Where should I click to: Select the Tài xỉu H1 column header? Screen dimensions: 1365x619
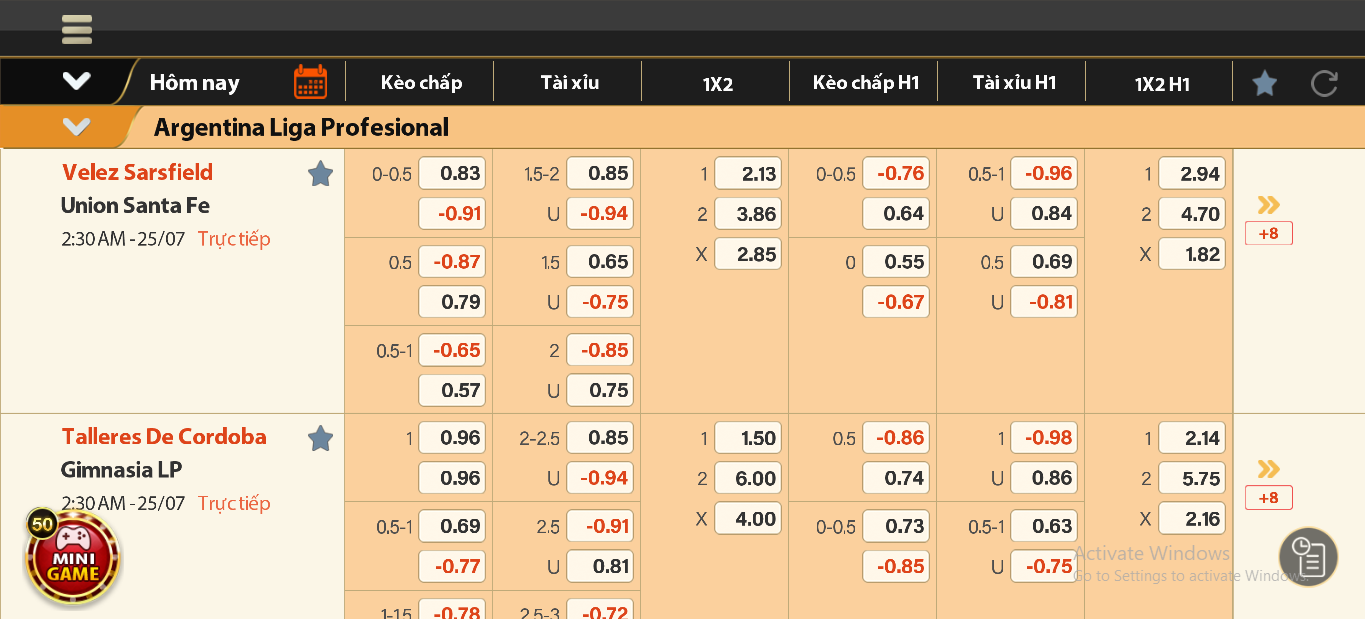point(1014,83)
